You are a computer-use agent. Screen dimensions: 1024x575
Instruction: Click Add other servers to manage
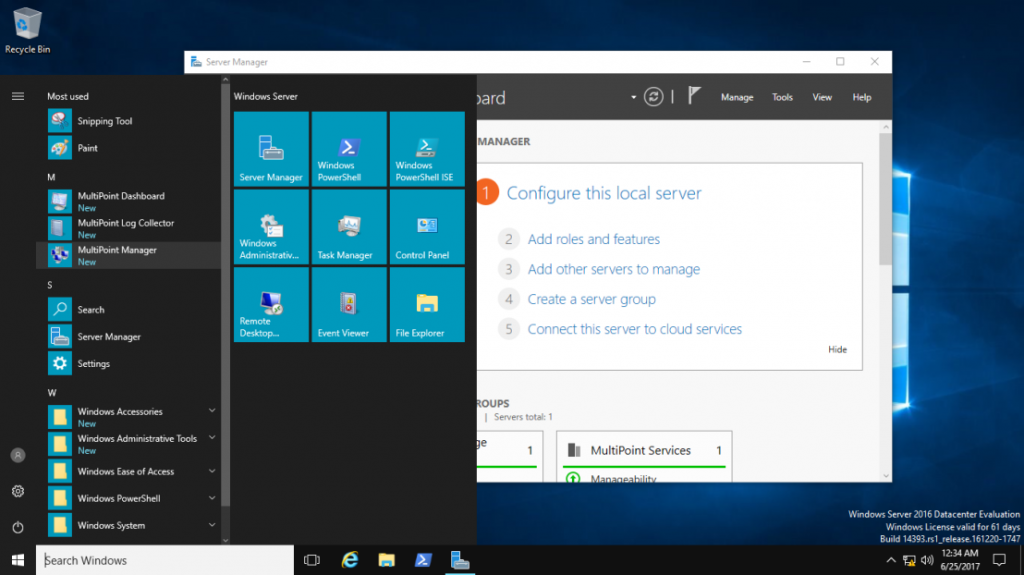[614, 269]
